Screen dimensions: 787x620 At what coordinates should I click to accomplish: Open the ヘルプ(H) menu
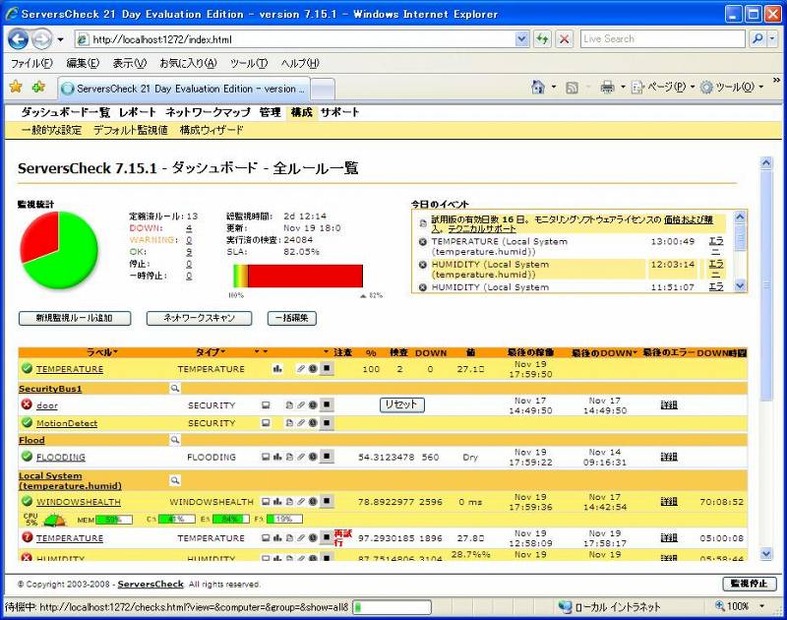tap(300, 63)
